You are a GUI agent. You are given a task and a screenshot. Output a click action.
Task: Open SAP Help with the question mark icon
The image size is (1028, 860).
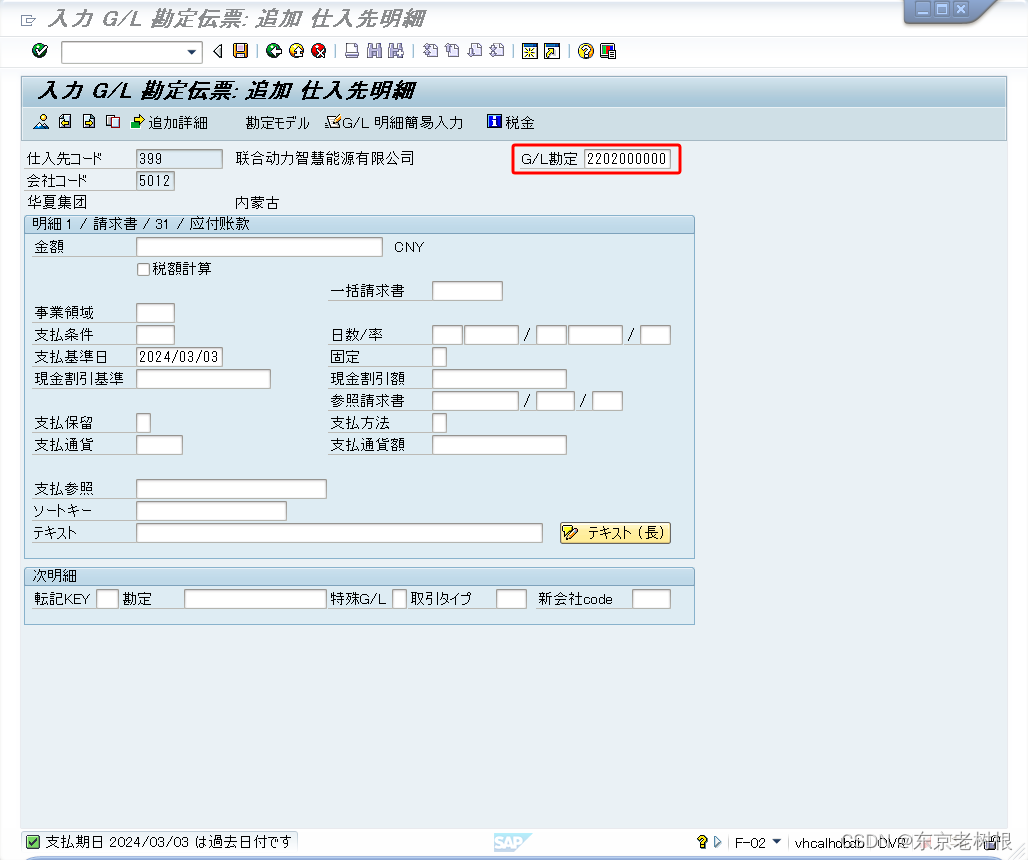tap(584, 51)
